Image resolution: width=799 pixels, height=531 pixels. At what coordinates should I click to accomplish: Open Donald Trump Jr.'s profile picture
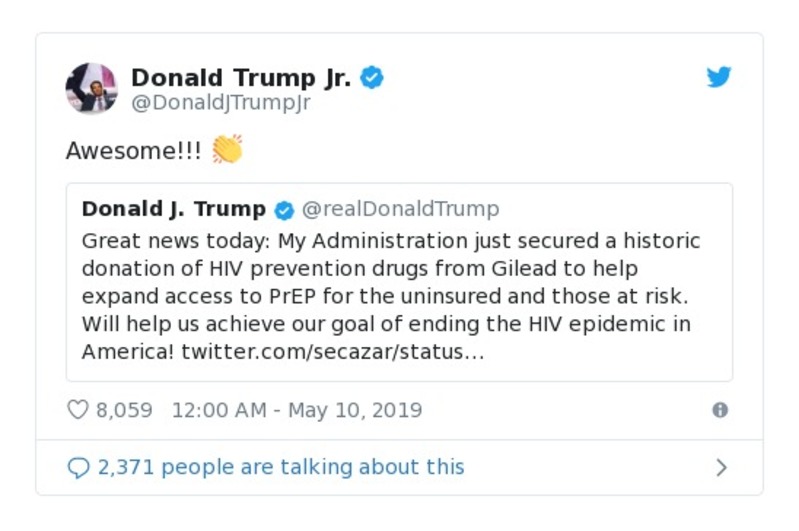(x=92, y=88)
